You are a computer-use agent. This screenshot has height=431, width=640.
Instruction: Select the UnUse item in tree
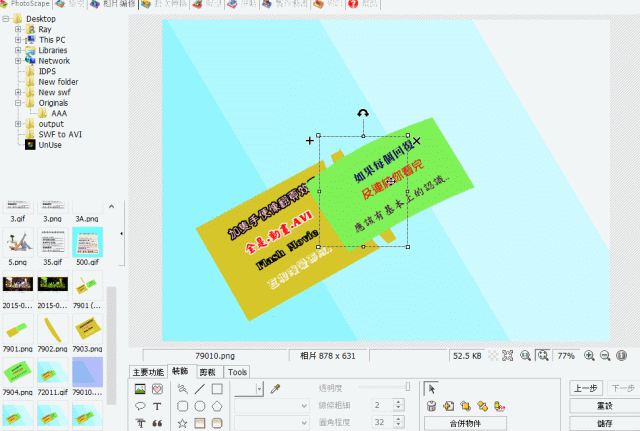tap(50, 145)
